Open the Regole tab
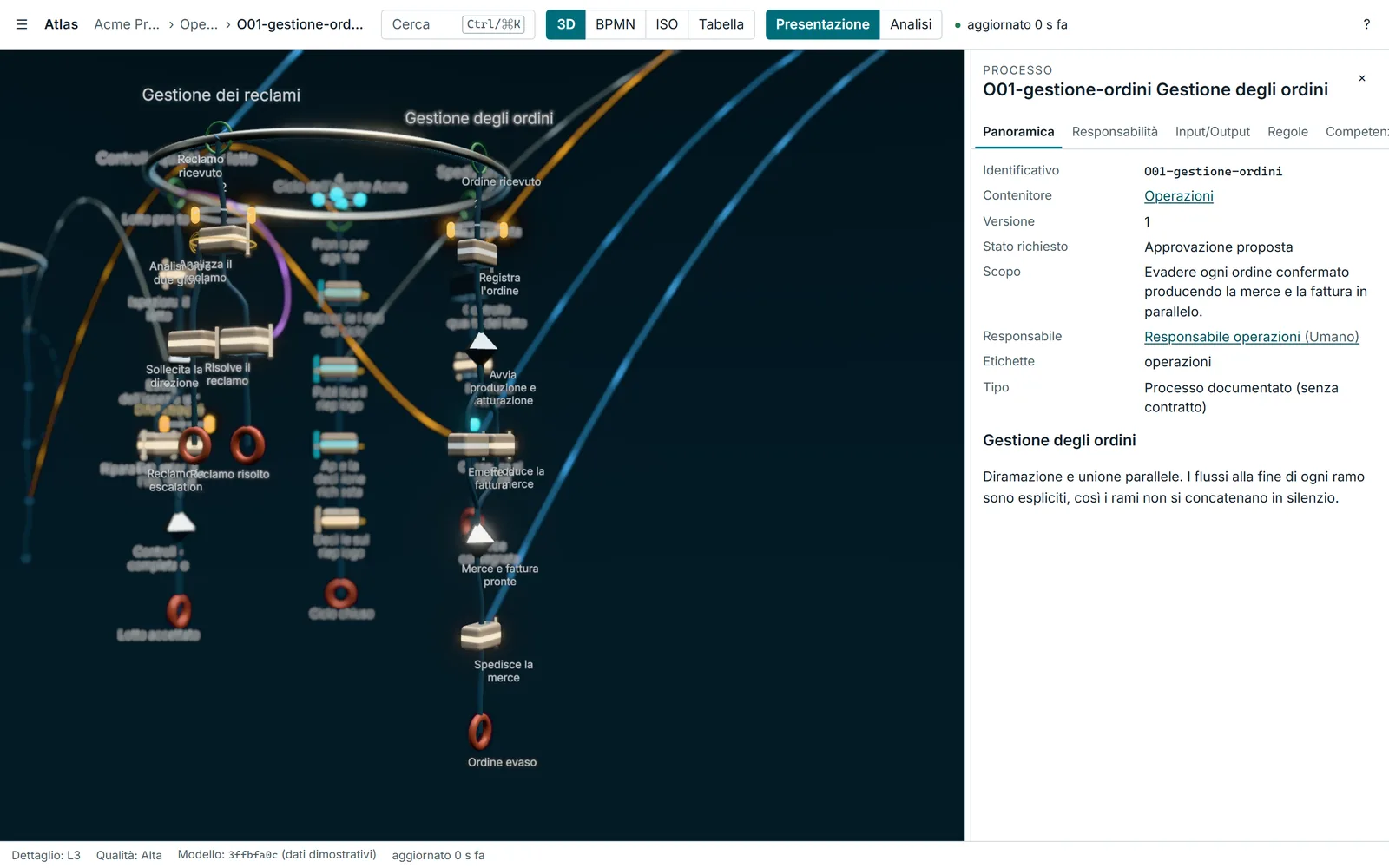The height and width of the screenshot is (868, 1389). point(1287,132)
